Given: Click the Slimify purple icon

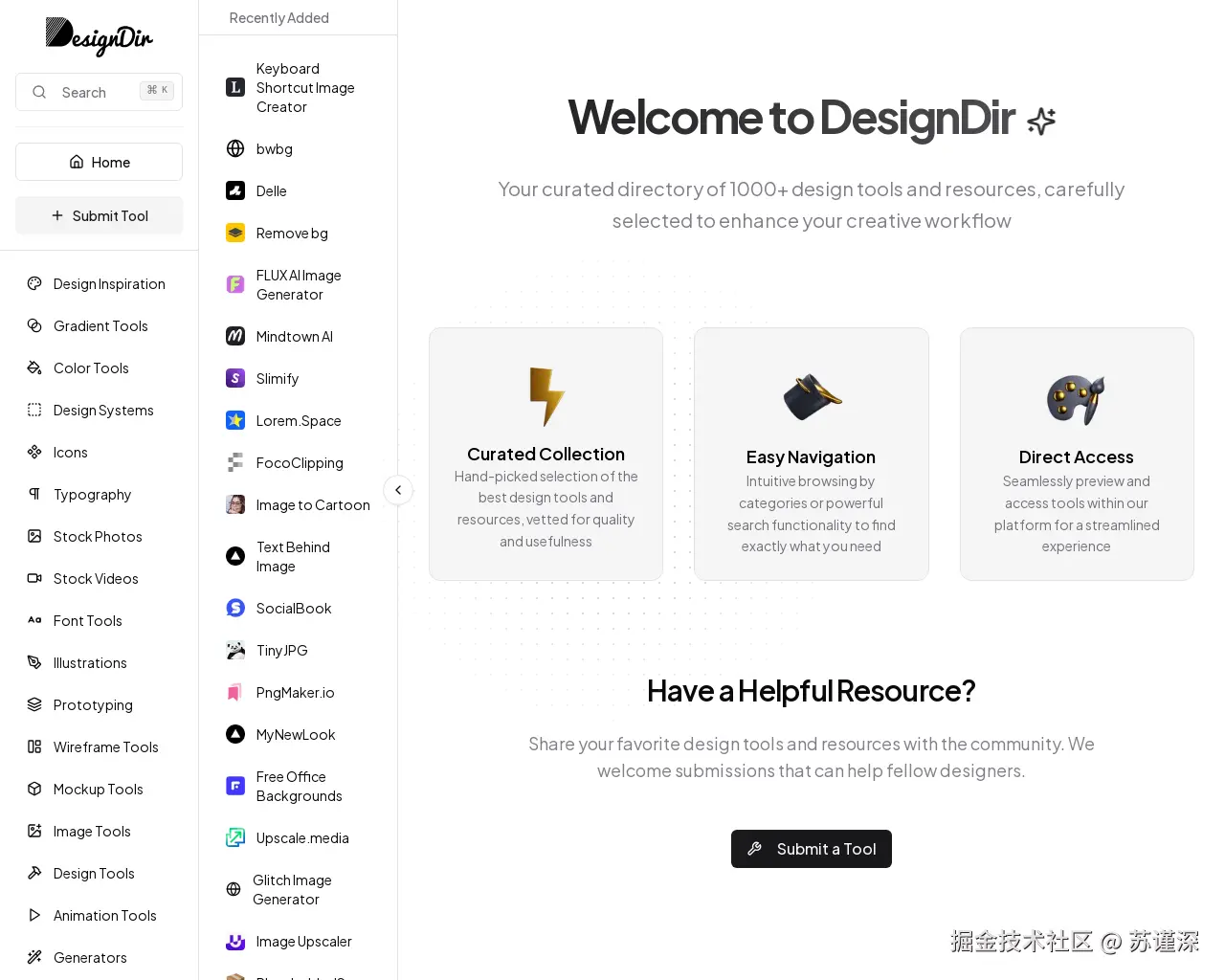Looking at the screenshot, I should click(x=235, y=378).
